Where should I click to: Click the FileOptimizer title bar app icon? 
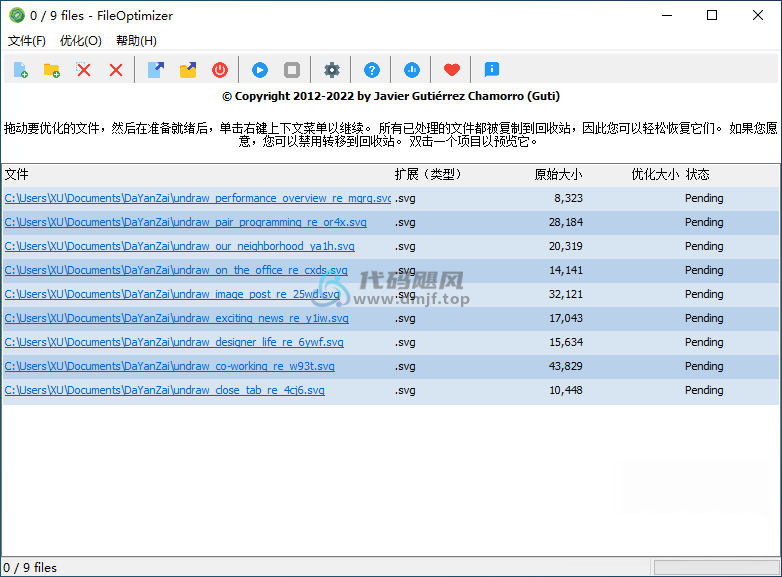pos(17,15)
